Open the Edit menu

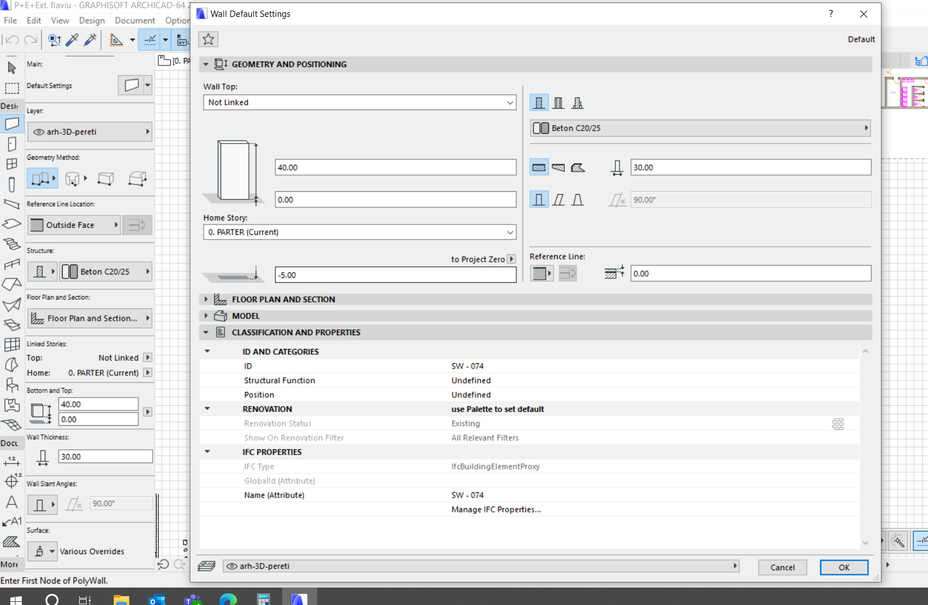[x=34, y=20]
